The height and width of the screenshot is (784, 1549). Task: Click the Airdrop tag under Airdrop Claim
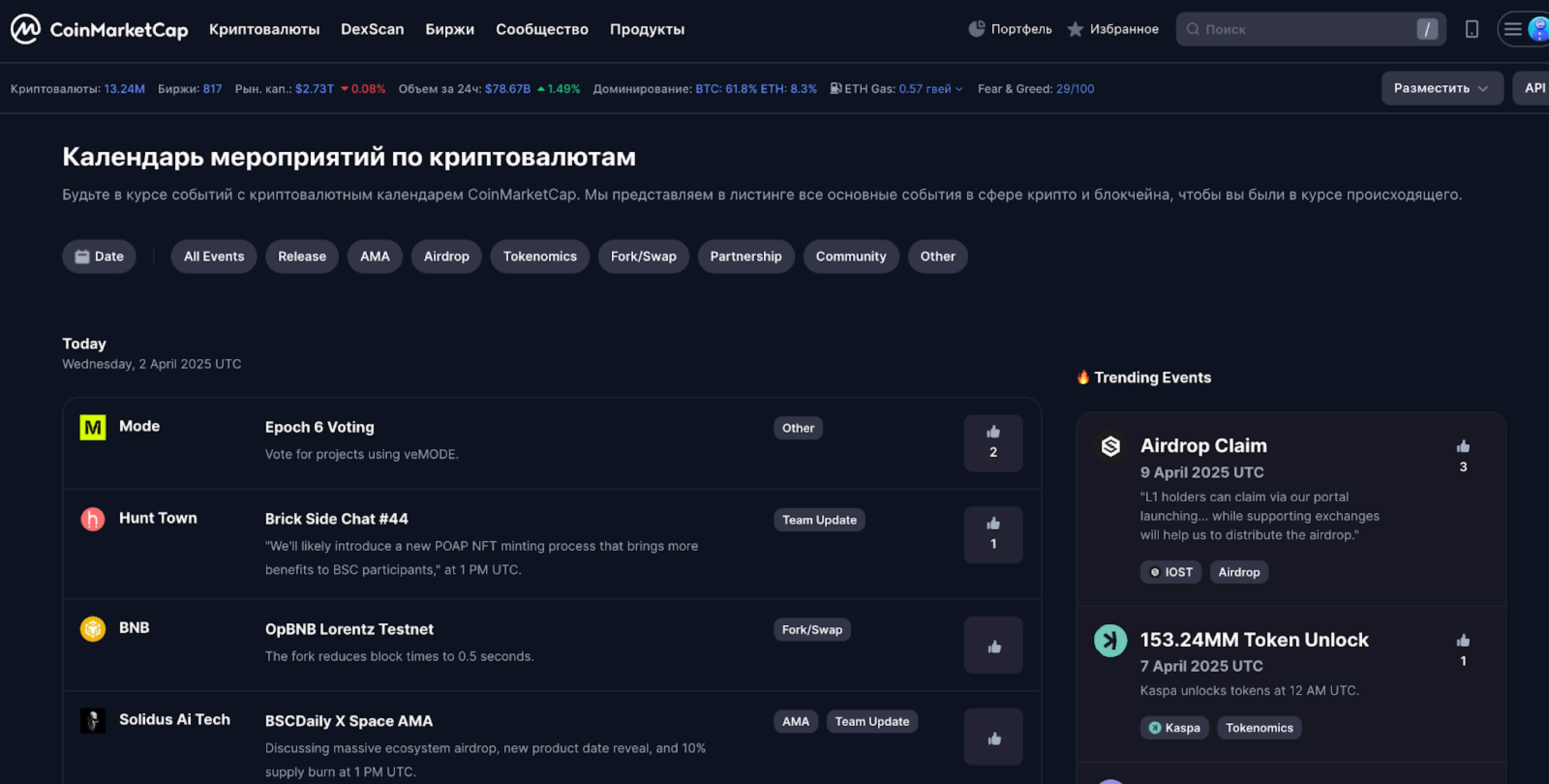1239,572
